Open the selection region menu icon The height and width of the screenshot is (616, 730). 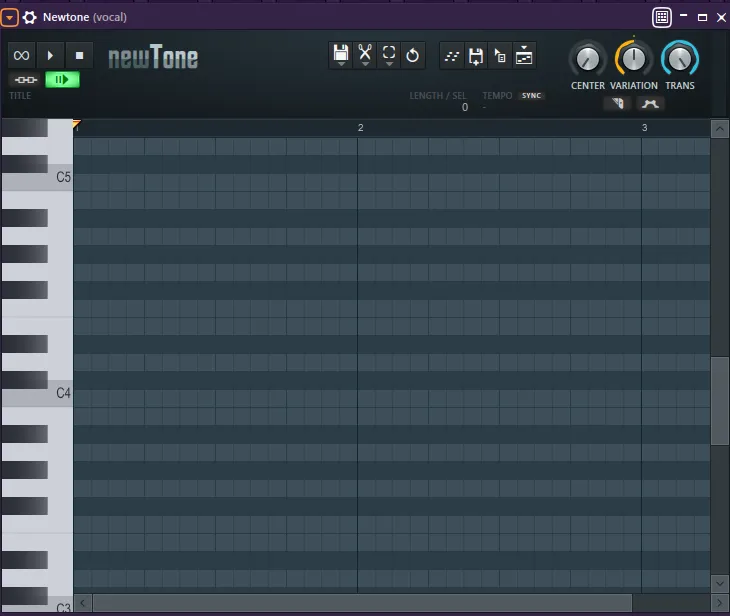389,55
